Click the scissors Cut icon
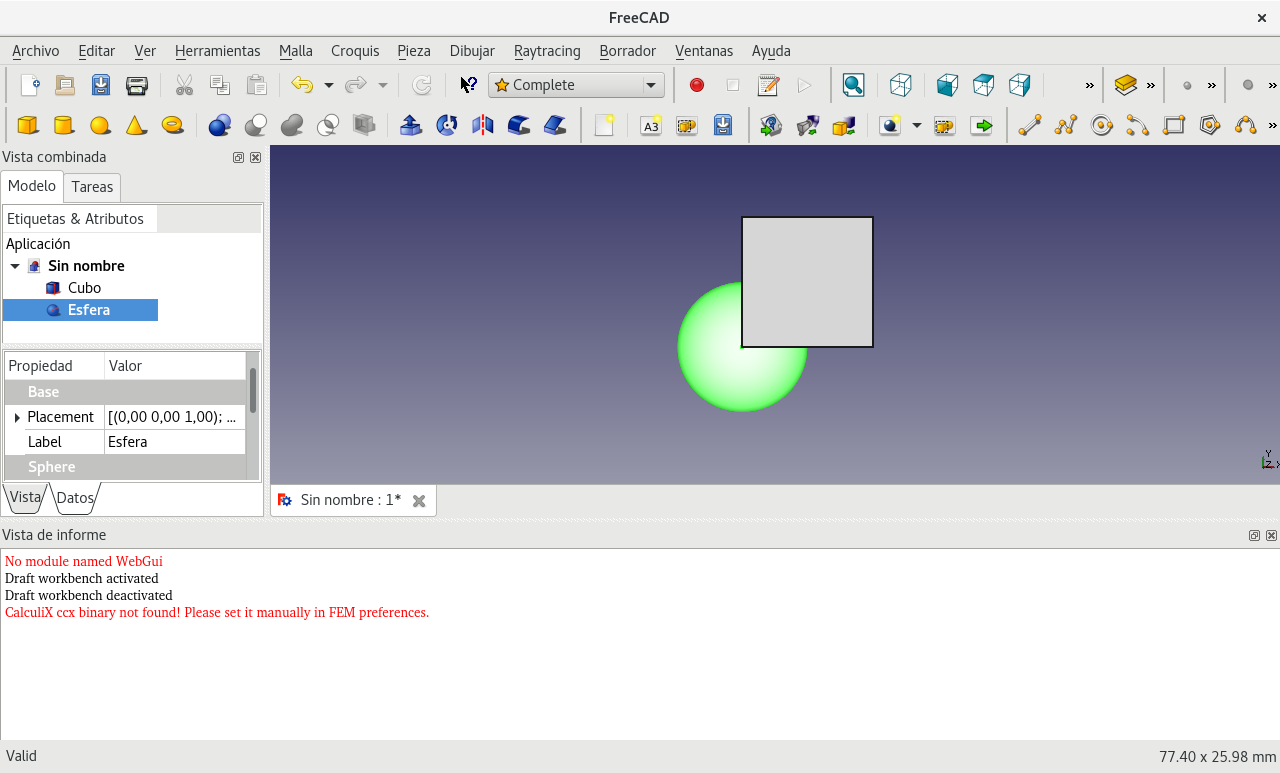This screenshot has width=1280, height=773. (x=184, y=85)
